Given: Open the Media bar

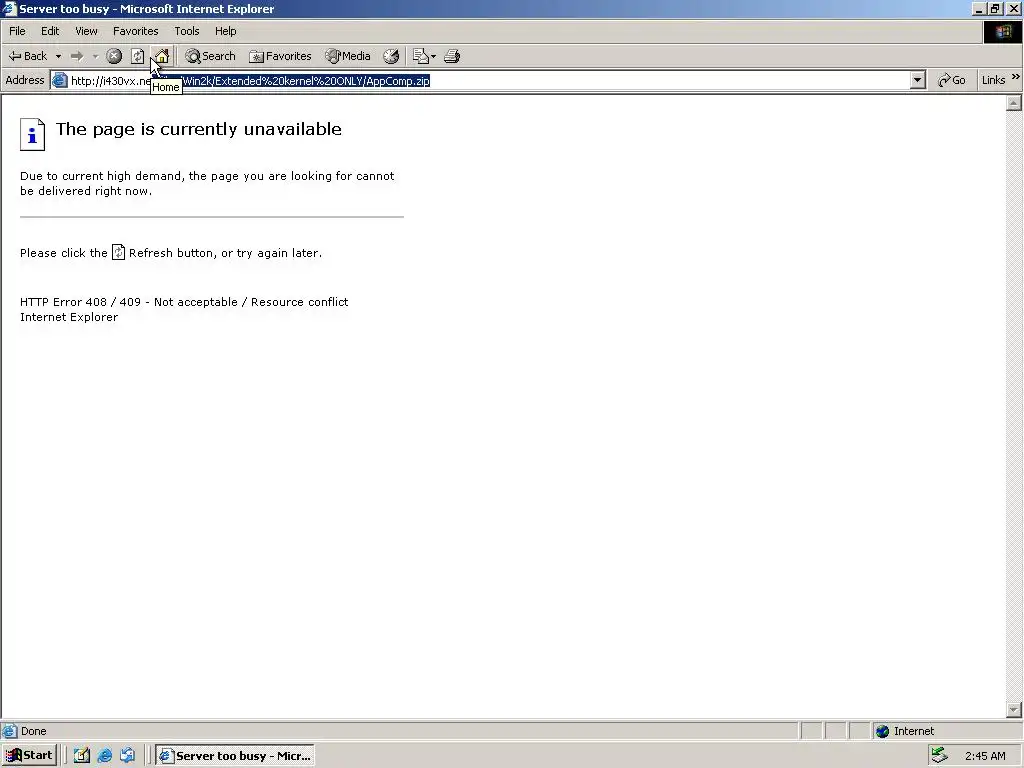Looking at the screenshot, I should click(348, 56).
